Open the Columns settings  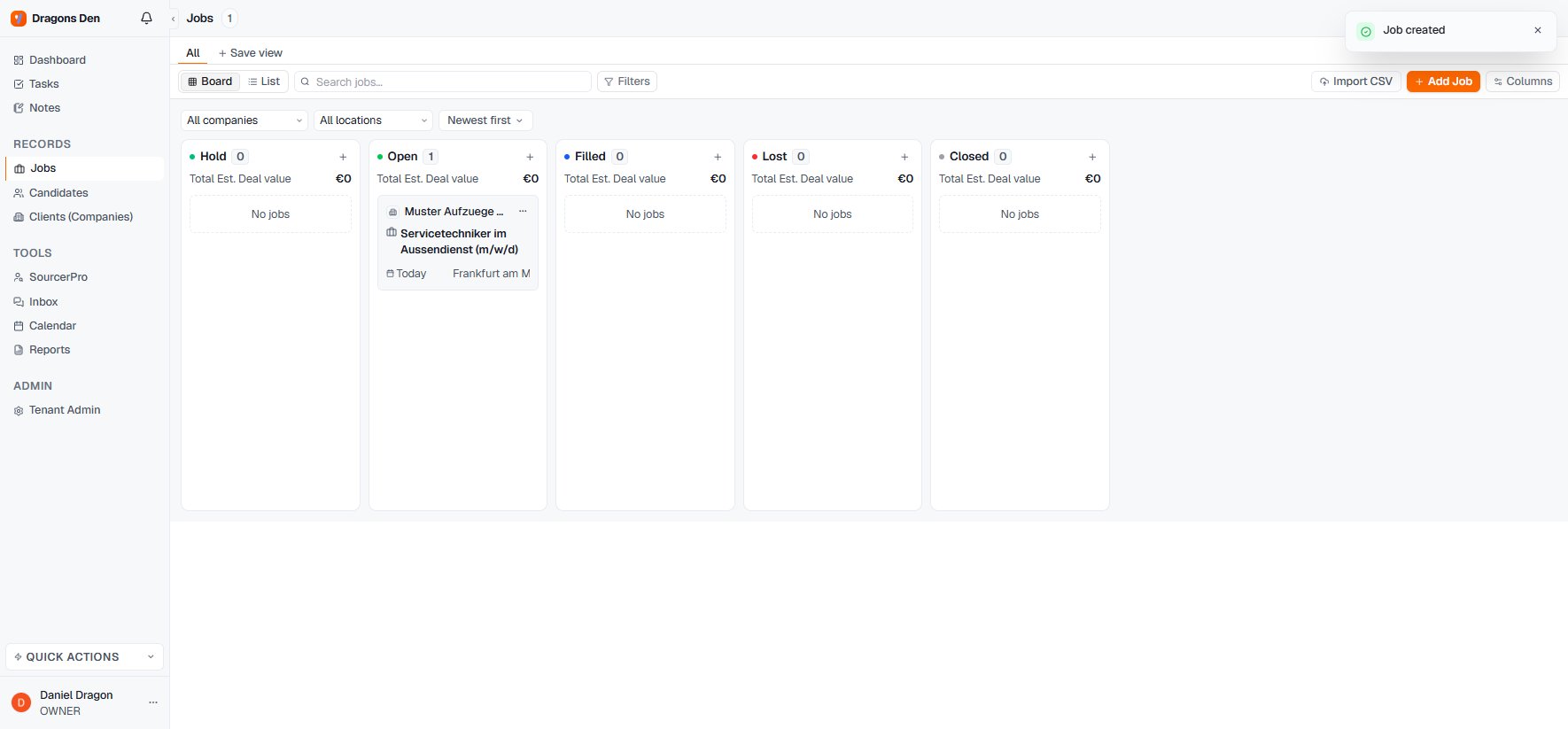coord(1523,81)
